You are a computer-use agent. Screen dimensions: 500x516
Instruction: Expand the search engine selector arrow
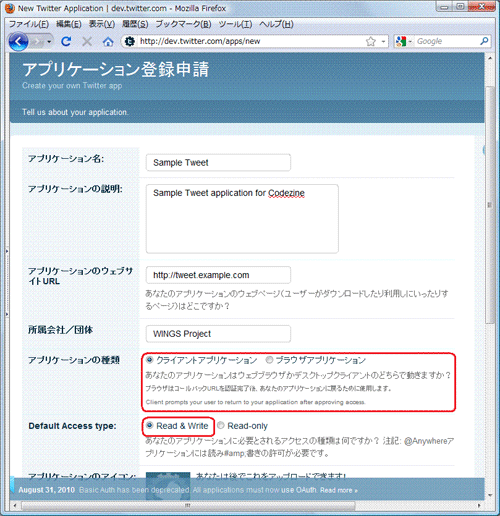coord(410,42)
